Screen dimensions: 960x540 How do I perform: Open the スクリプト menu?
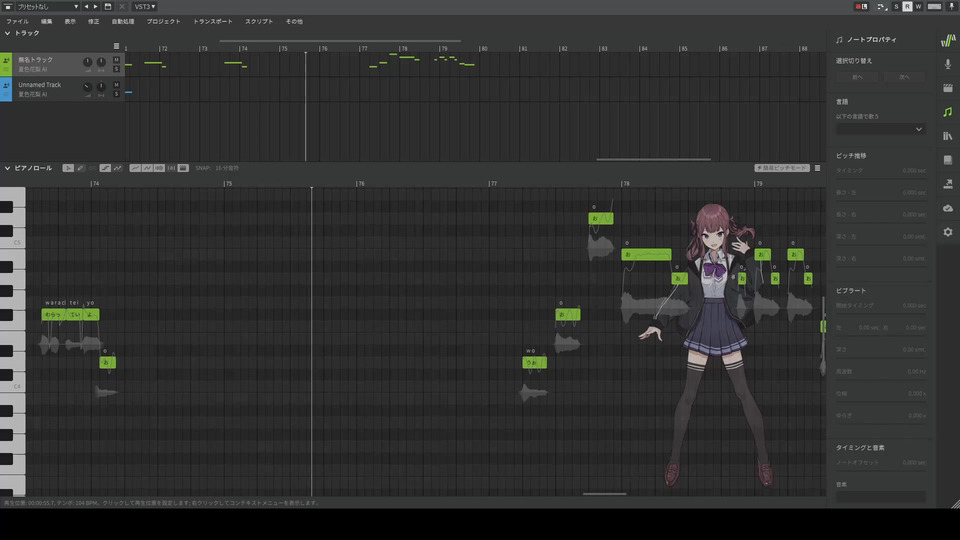259,21
